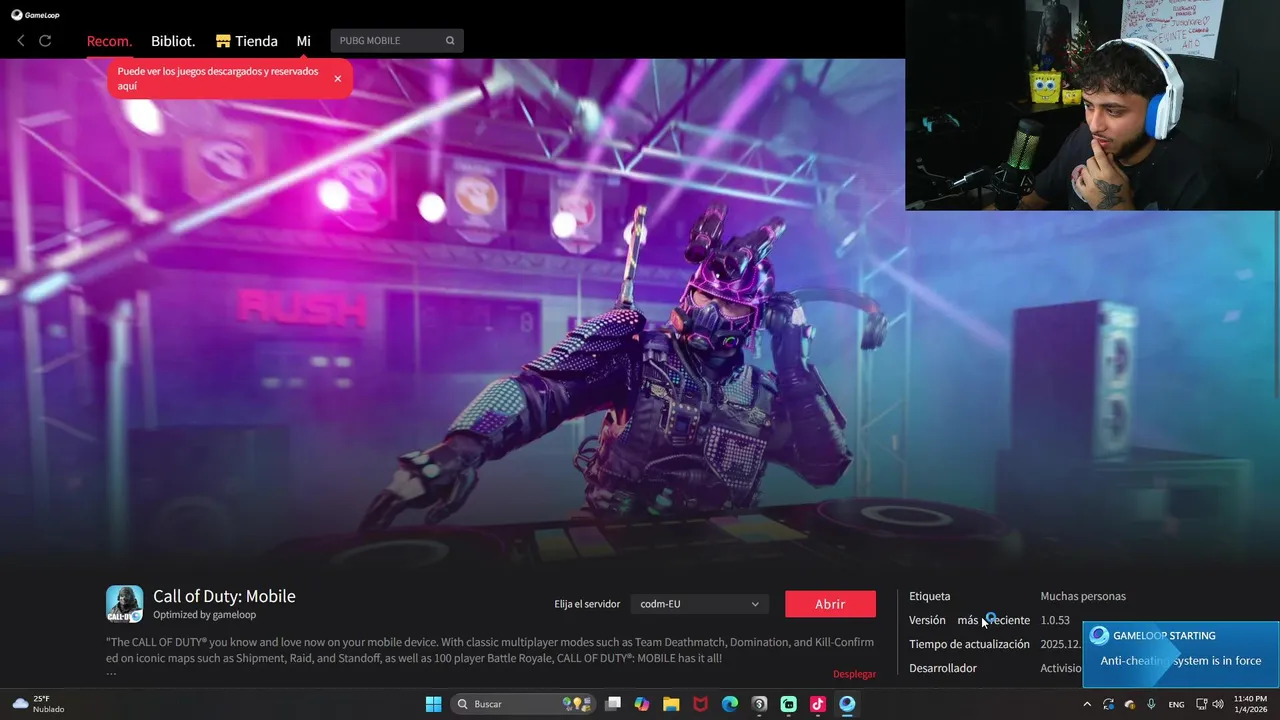Go back with the back arrow
Viewport: 1280px width, 720px height.
click(21, 41)
